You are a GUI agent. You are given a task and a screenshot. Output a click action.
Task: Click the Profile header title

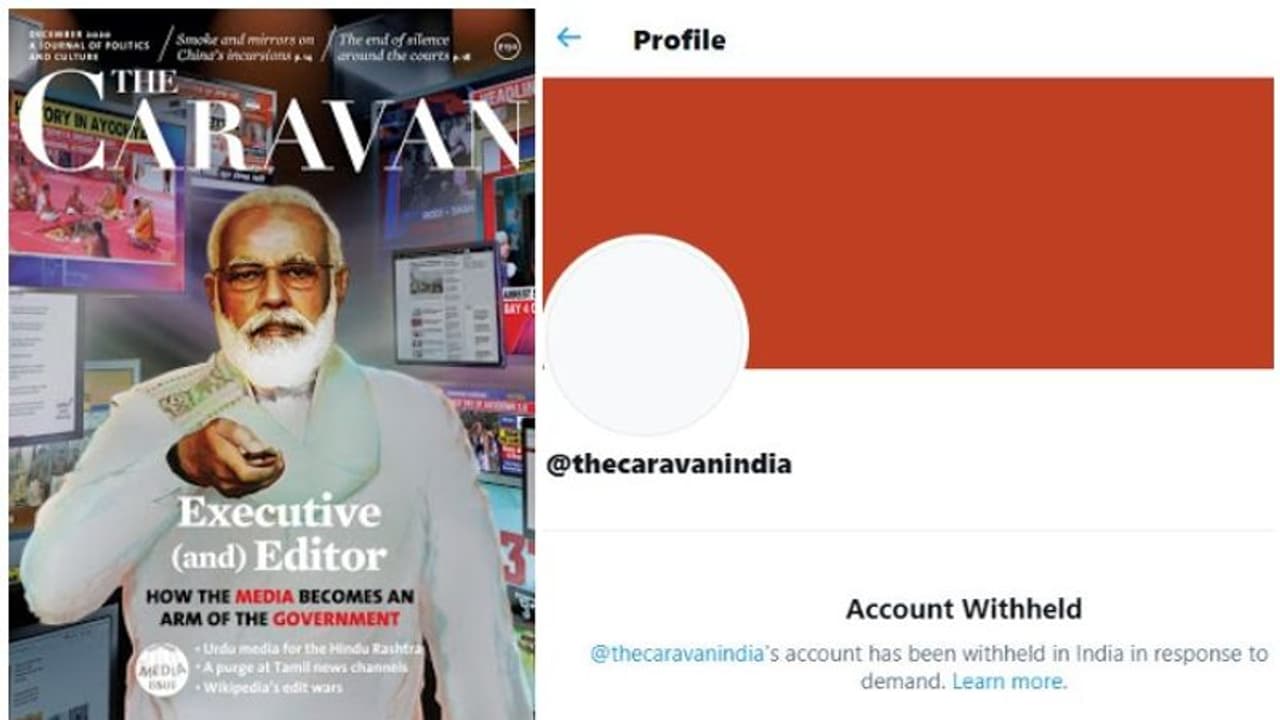coord(679,40)
